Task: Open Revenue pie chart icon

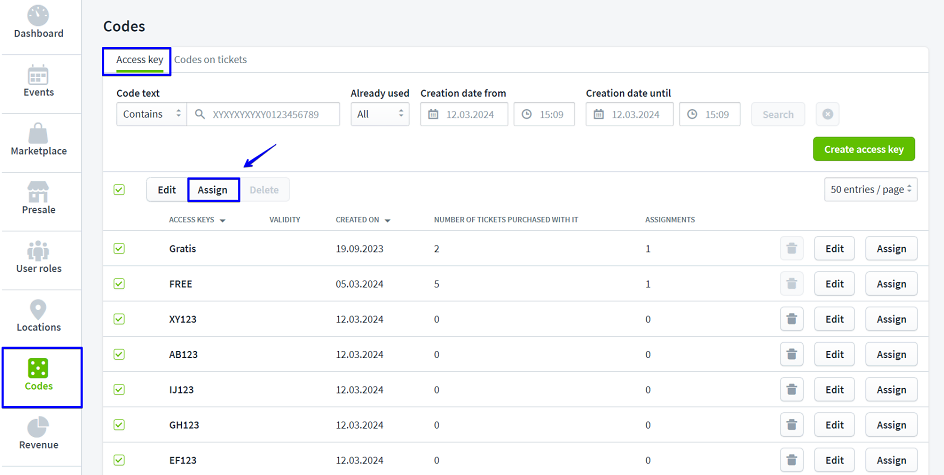Action: (x=38, y=428)
